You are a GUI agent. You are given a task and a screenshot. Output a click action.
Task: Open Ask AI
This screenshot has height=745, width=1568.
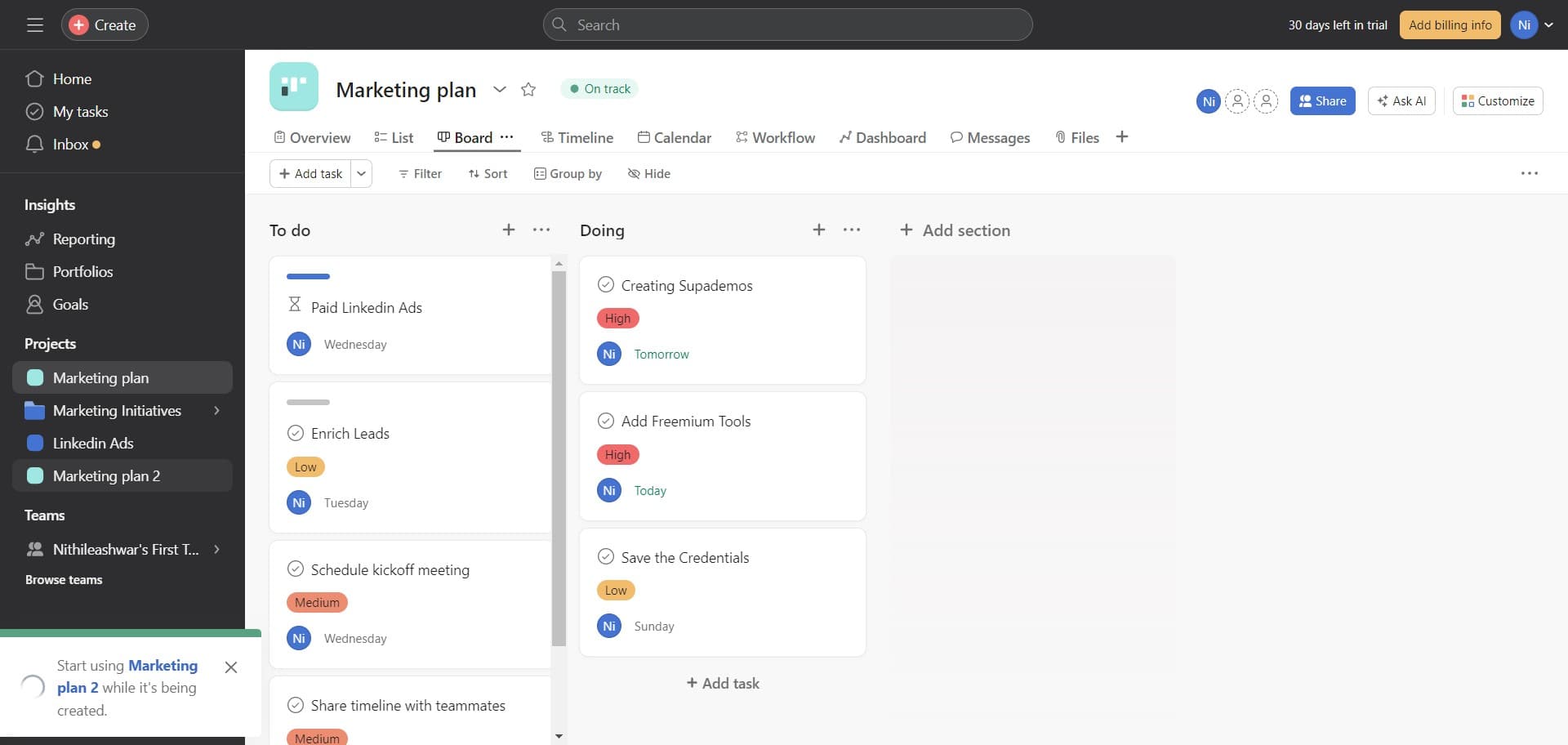click(x=1401, y=100)
